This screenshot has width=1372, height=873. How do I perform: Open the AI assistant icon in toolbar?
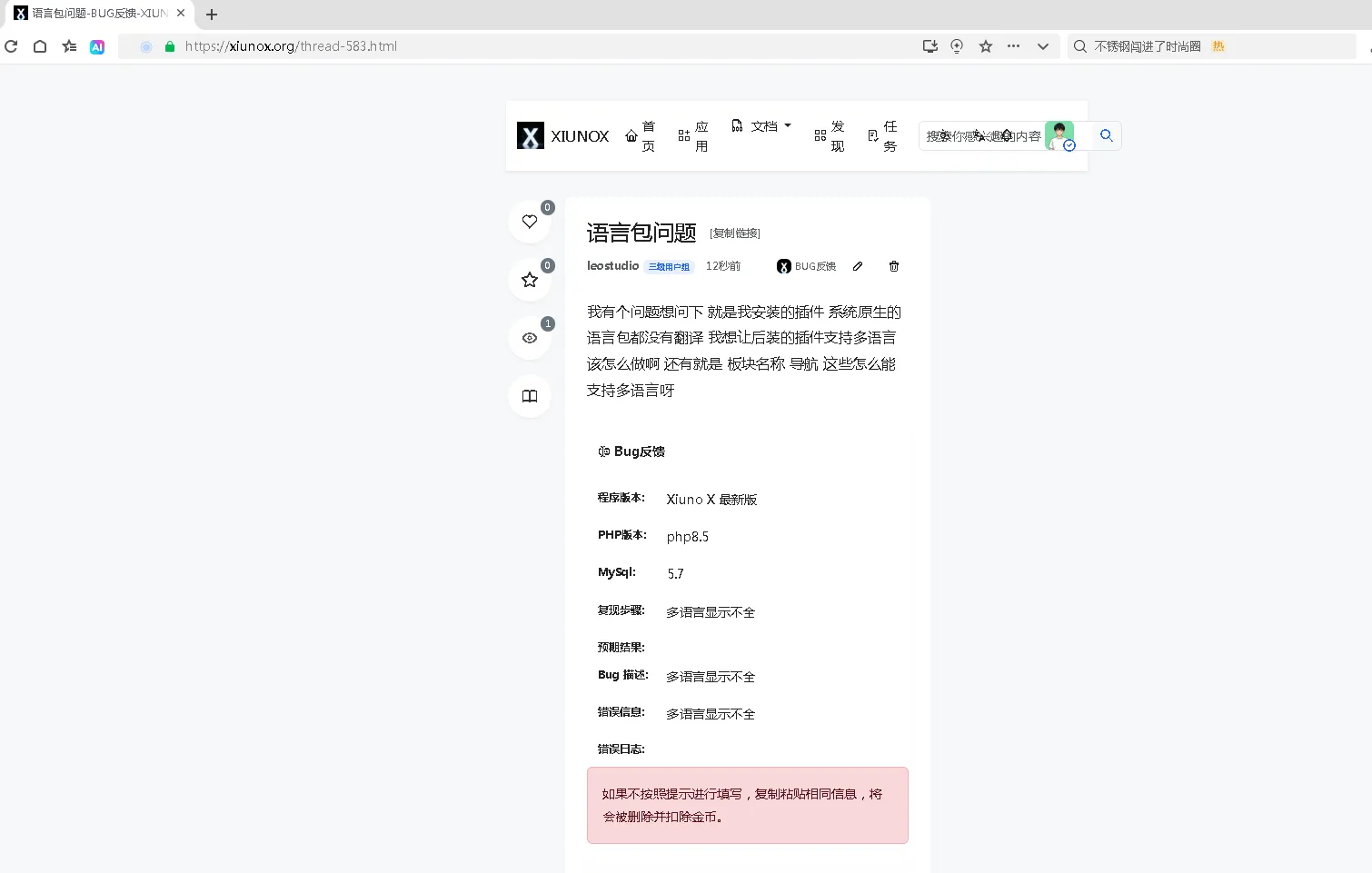pos(97,46)
